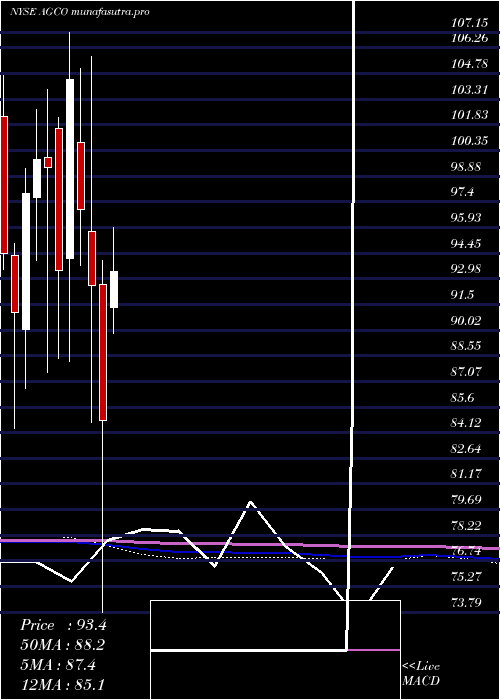The height and width of the screenshot is (700, 500).
Task: Click the 106.26 price axis label
Action: [x=470, y=38]
